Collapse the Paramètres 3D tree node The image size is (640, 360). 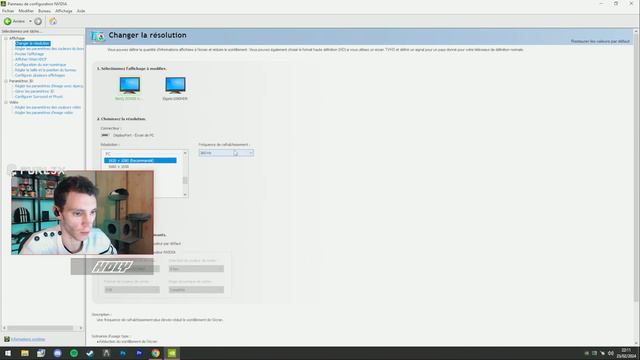click(x=6, y=81)
